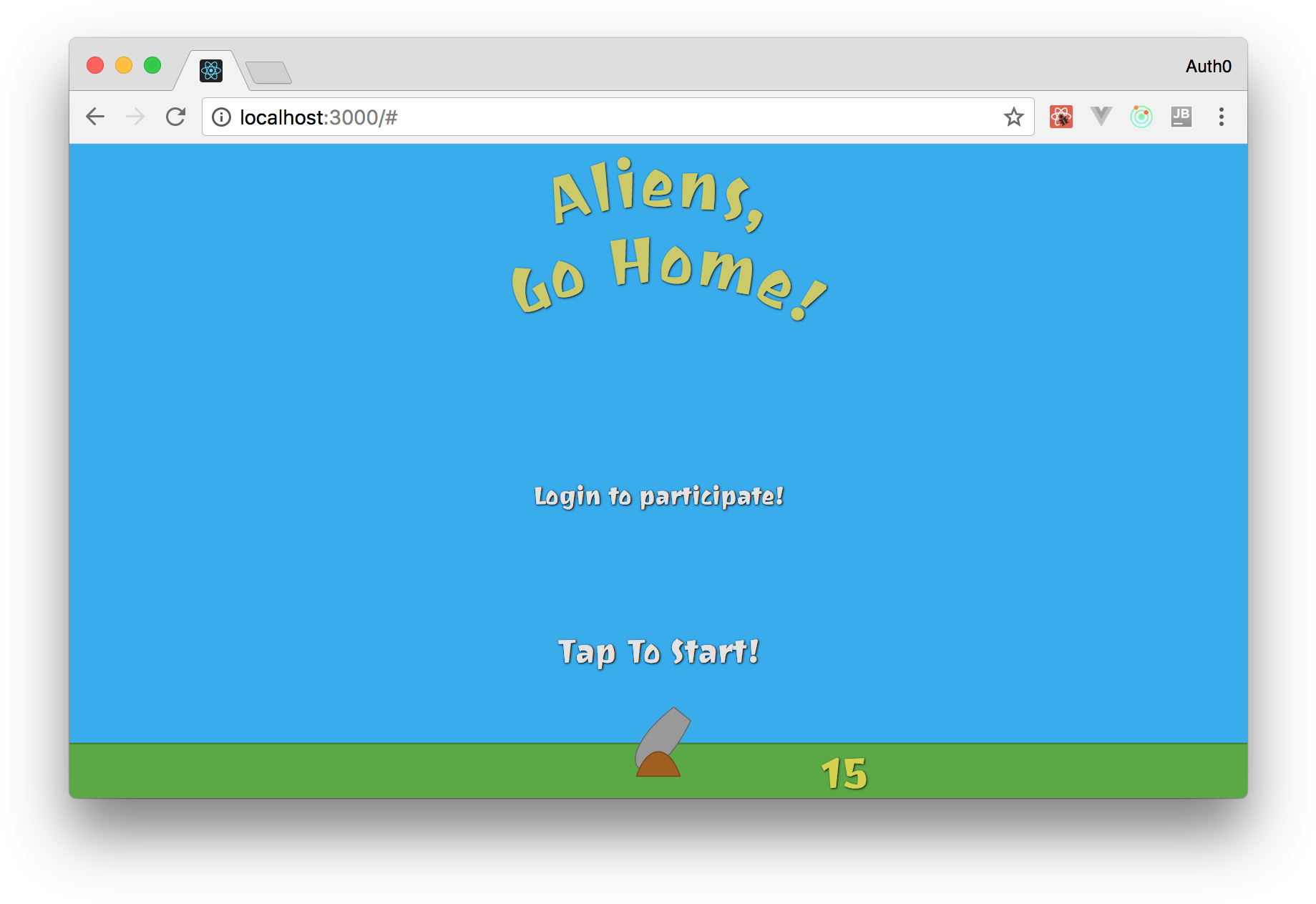Open the Vue.js devtools extension
The width and height of the screenshot is (1316, 904).
[1101, 116]
